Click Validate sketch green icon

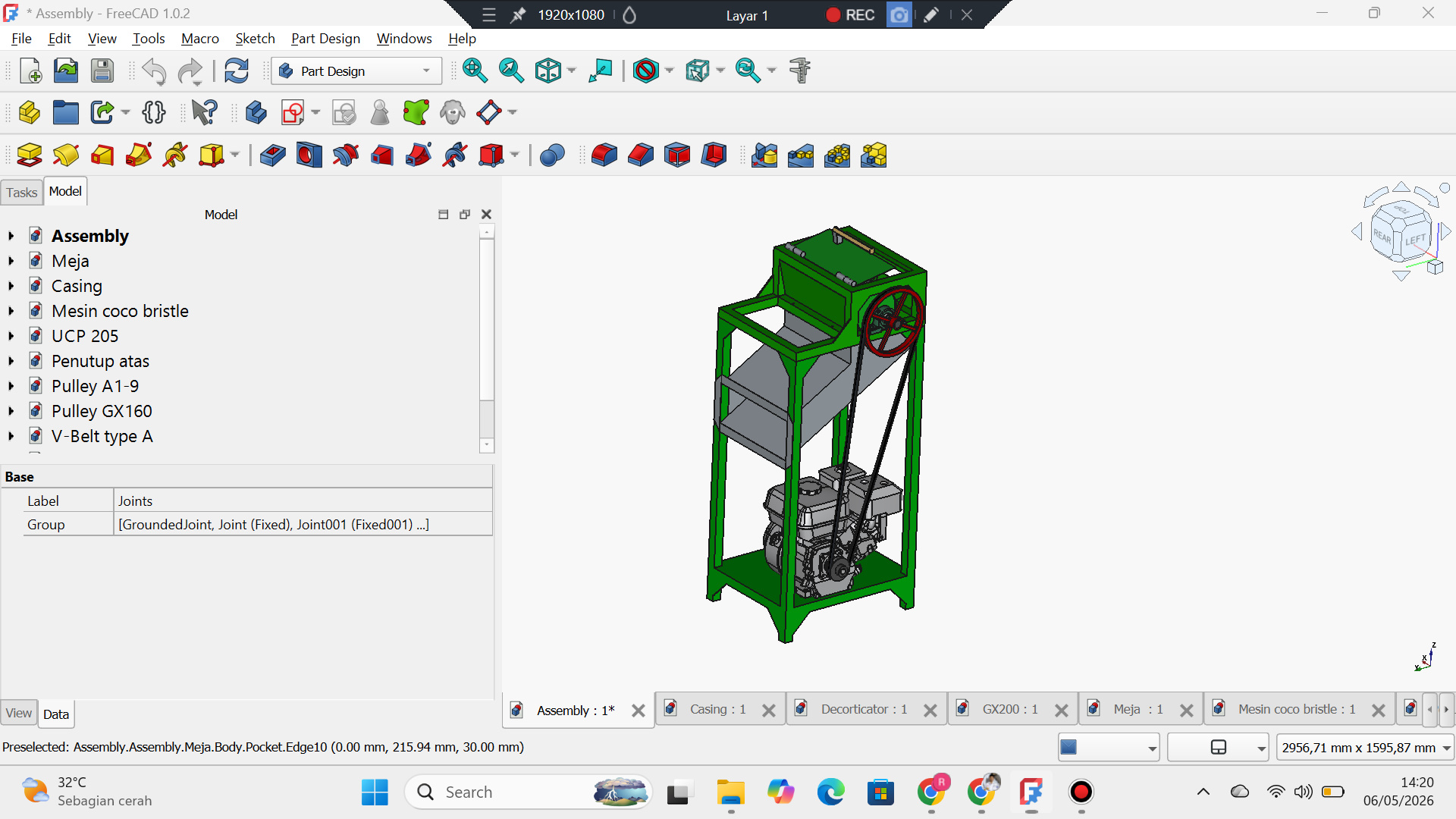click(x=416, y=112)
